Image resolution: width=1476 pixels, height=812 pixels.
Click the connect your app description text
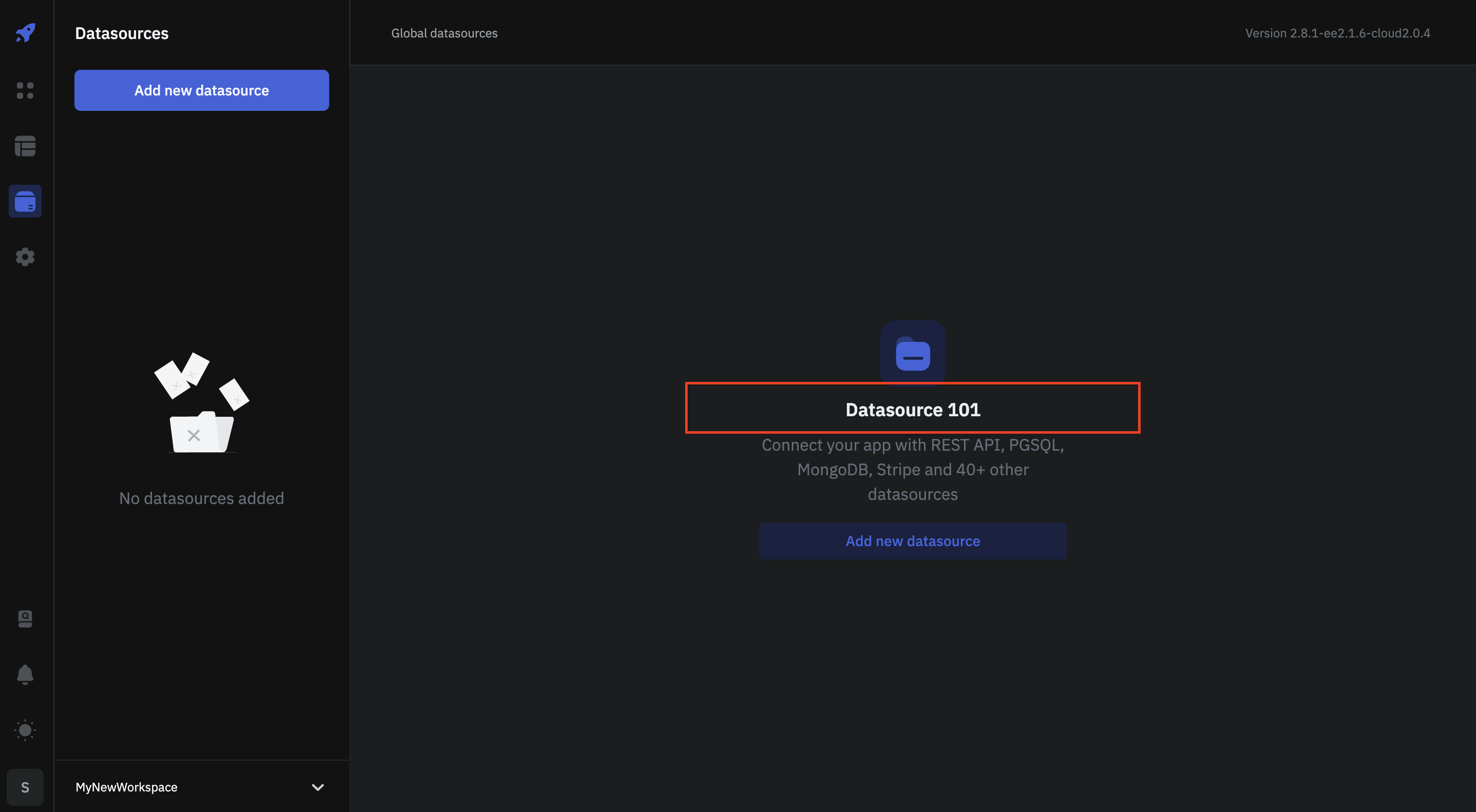coord(912,470)
